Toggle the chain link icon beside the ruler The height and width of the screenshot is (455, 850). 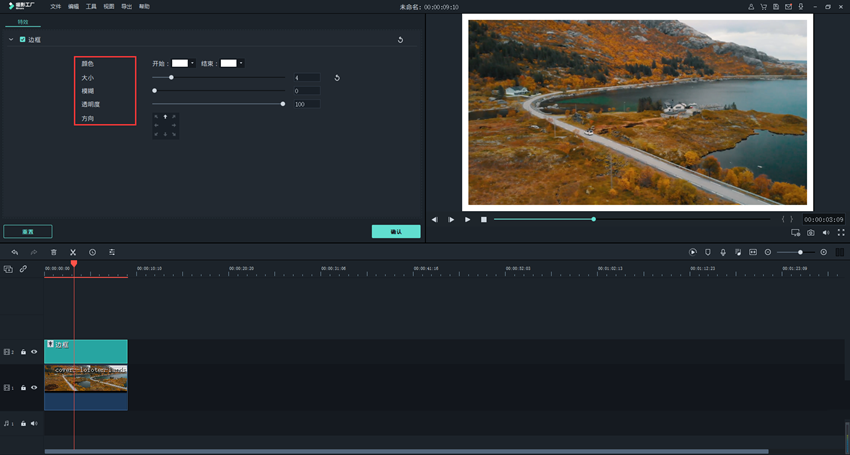click(x=23, y=269)
